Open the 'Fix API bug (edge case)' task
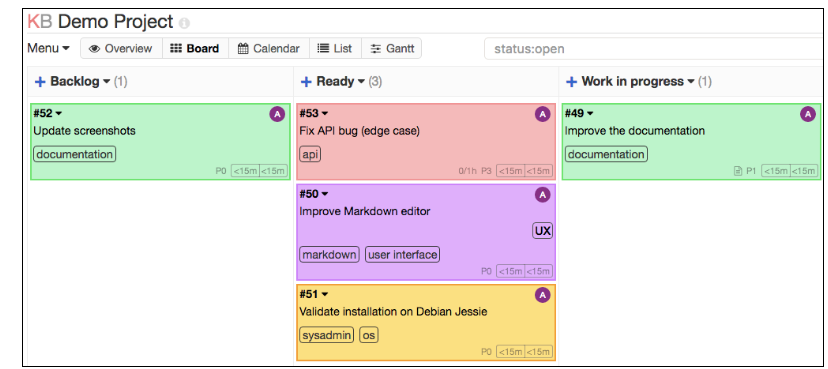 pyautogui.click(x=360, y=131)
